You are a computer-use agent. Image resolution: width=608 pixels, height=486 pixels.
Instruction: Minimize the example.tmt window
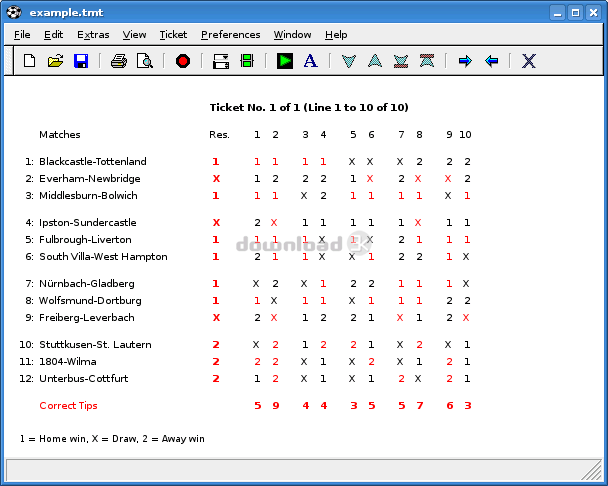(558, 13)
